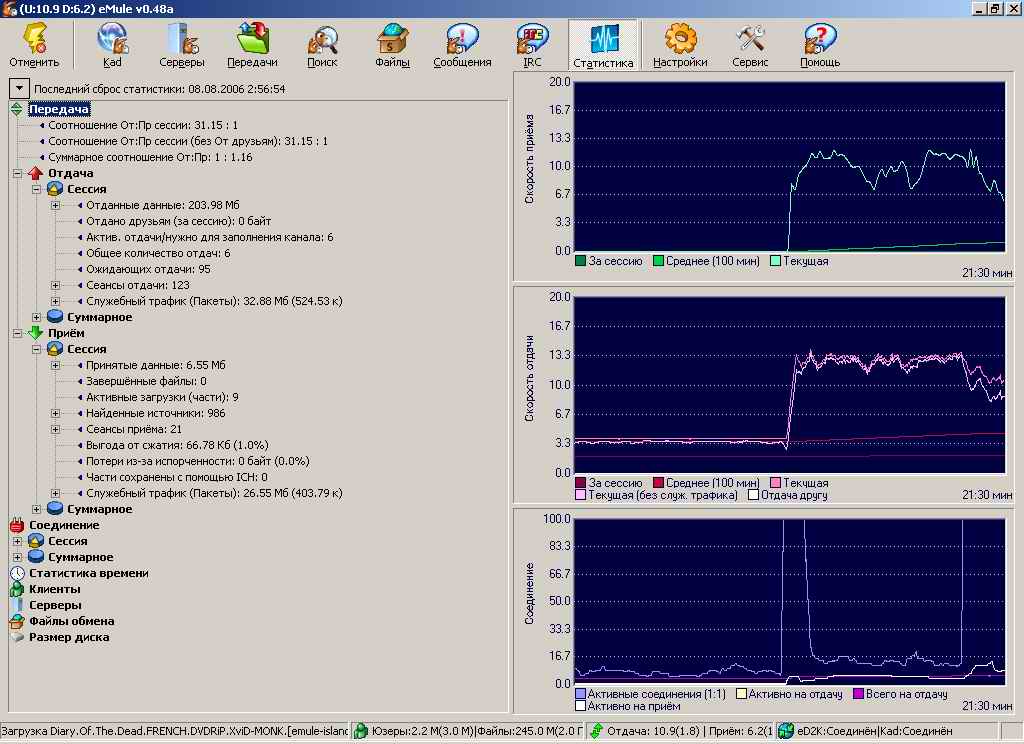Click the Отменить (Disconnect) toolbar button
Viewport: 1024px width, 744px height.
tap(34, 46)
